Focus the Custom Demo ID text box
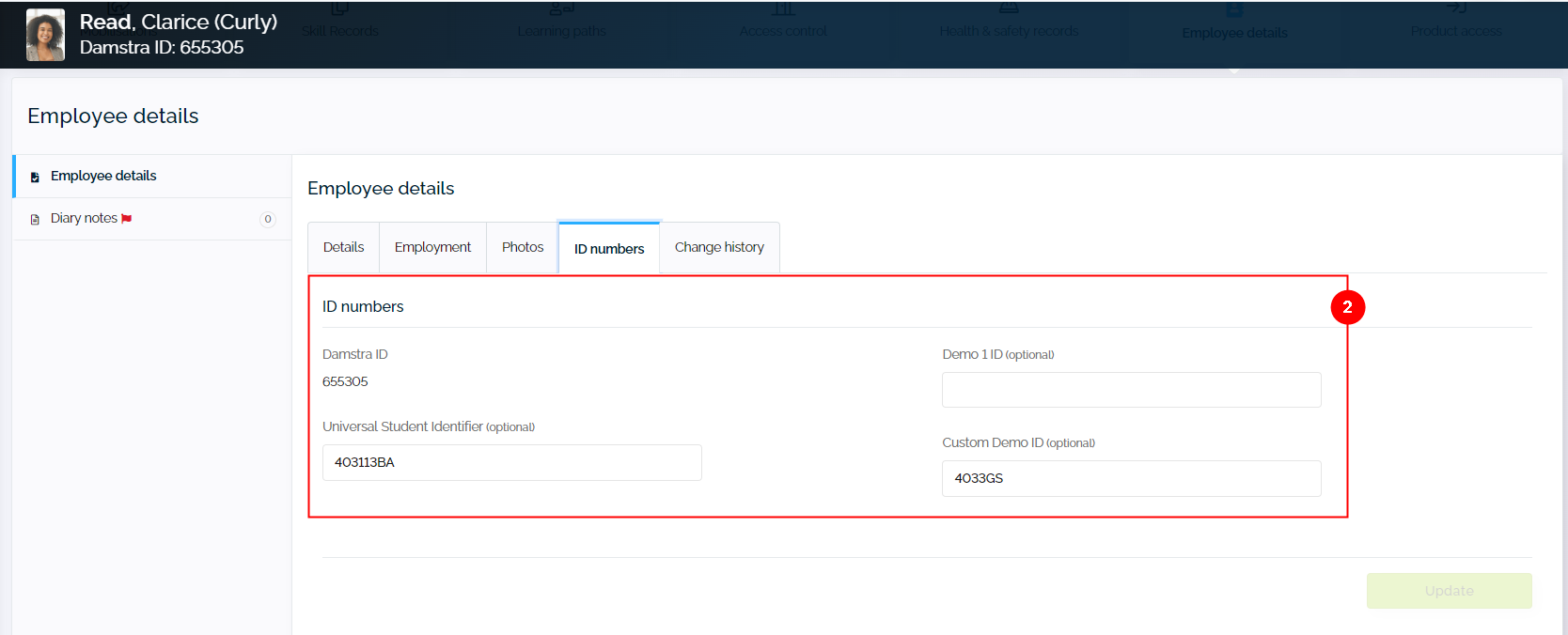Screen dimensions: 1568x635 pos(1131,478)
